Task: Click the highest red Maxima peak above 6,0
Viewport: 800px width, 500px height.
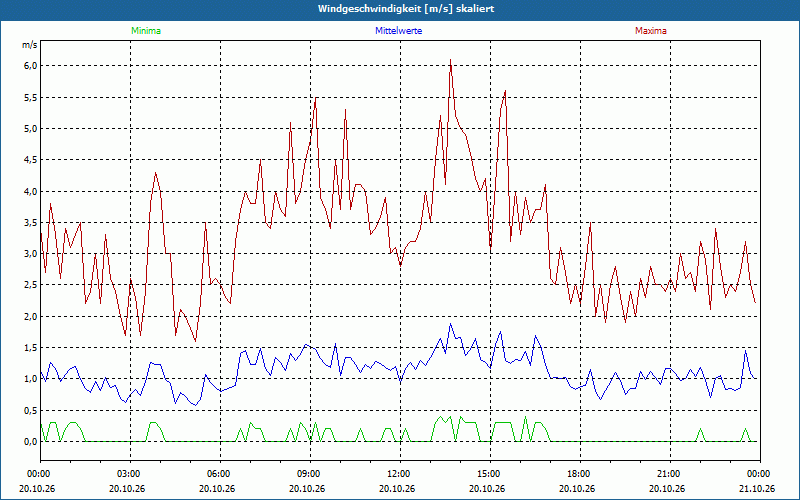Action: click(x=450, y=60)
